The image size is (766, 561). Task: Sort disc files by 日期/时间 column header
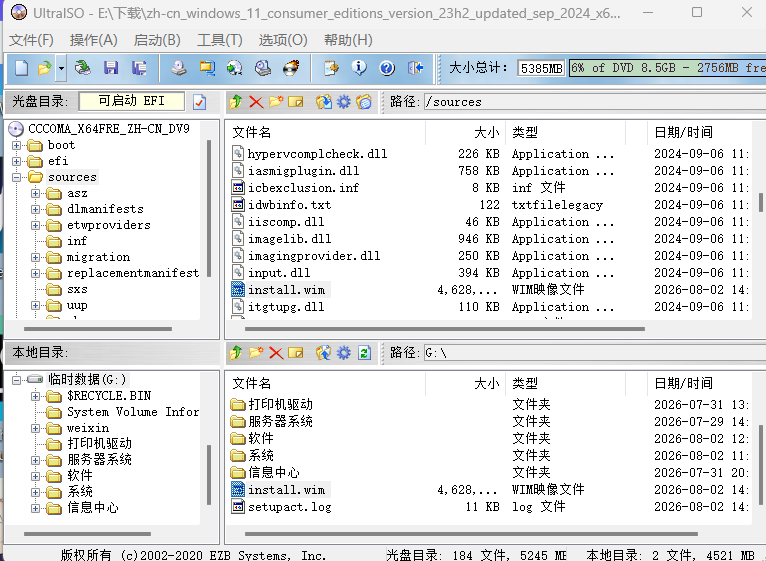[x=699, y=132]
